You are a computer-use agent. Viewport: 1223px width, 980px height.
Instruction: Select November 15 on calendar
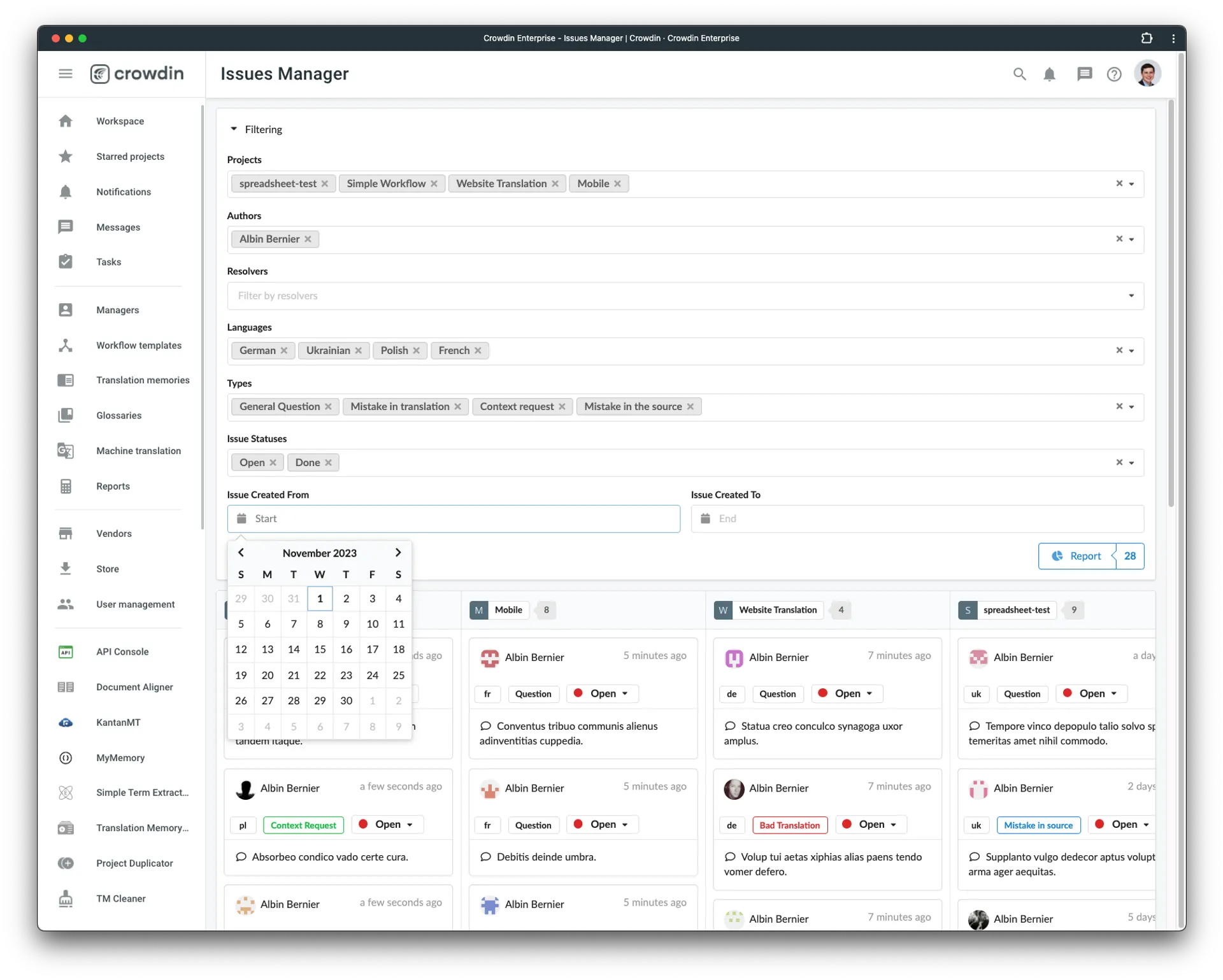(x=320, y=649)
